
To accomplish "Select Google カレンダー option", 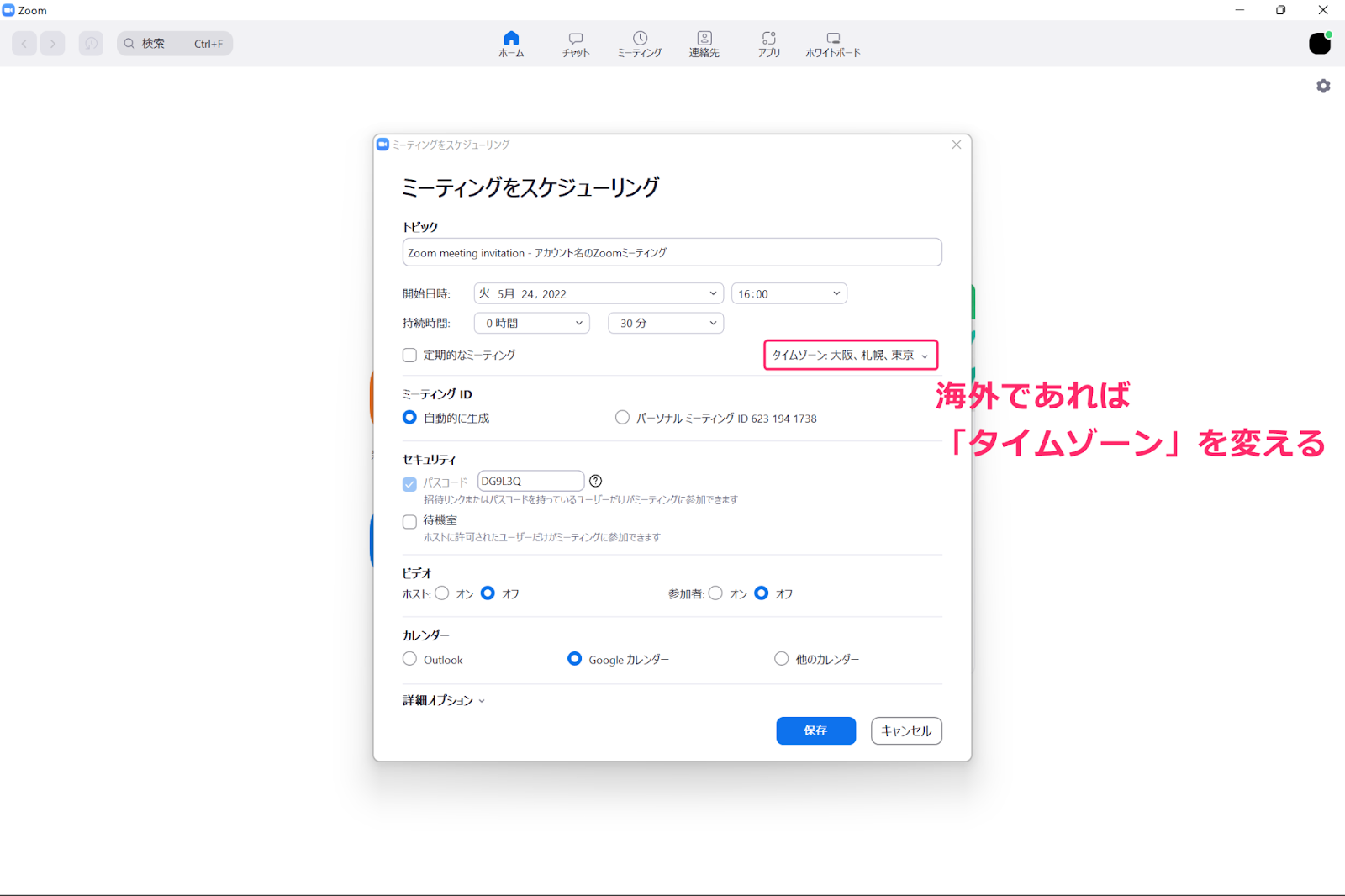I will tap(574, 659).
